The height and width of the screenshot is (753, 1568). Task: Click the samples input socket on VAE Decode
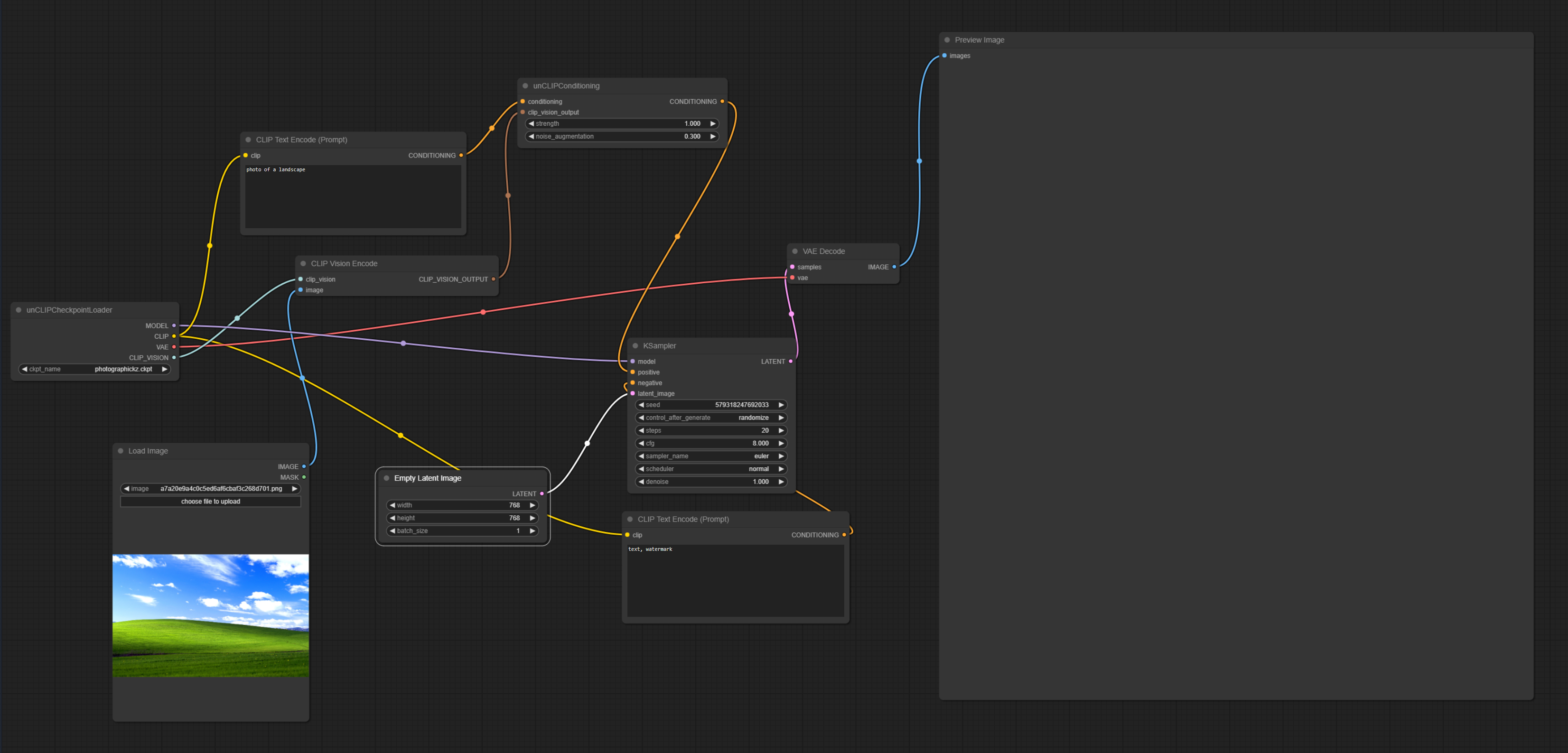coord(792,267)
